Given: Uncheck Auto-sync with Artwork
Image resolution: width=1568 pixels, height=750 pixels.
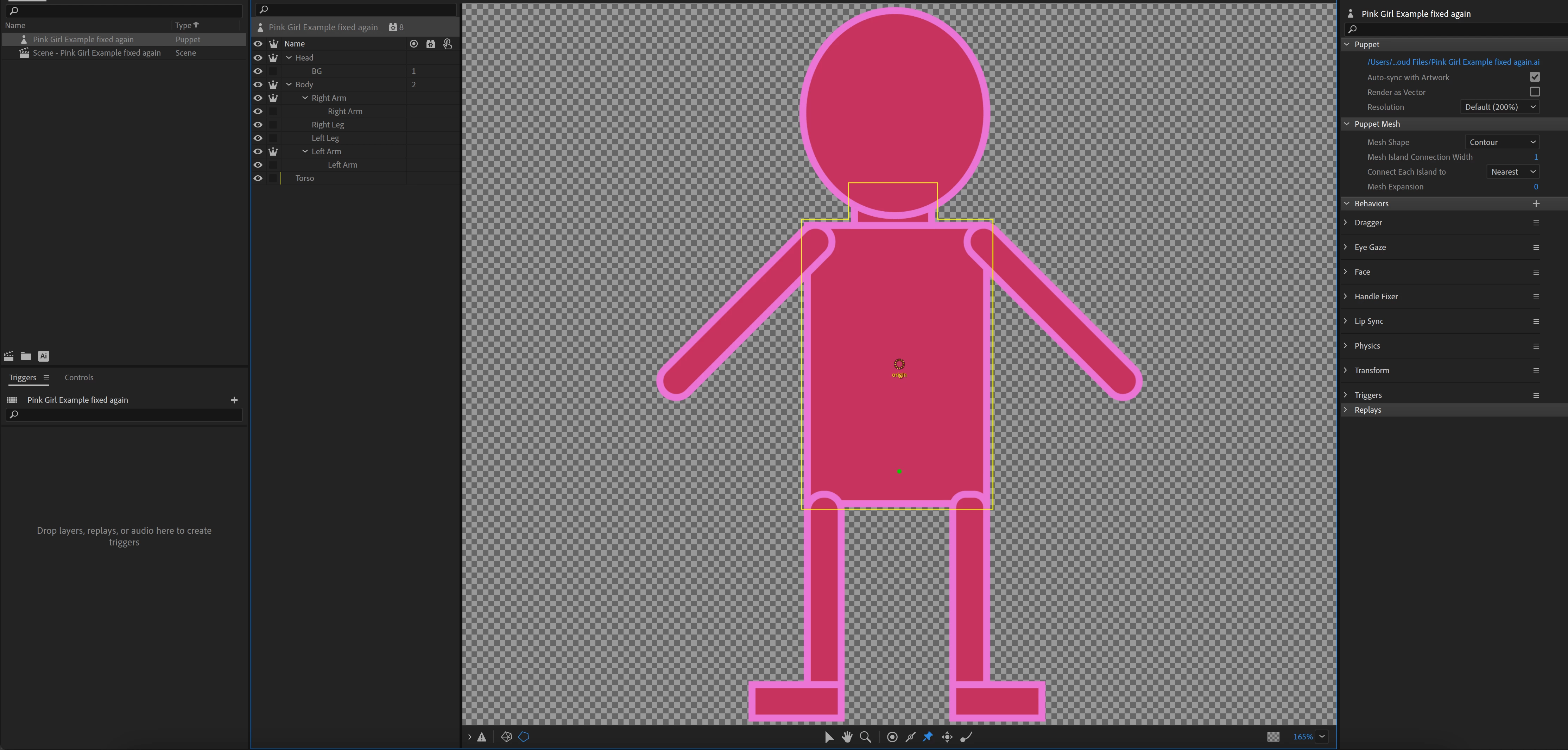Looking at the screenshot, I should click(1535, 77).
